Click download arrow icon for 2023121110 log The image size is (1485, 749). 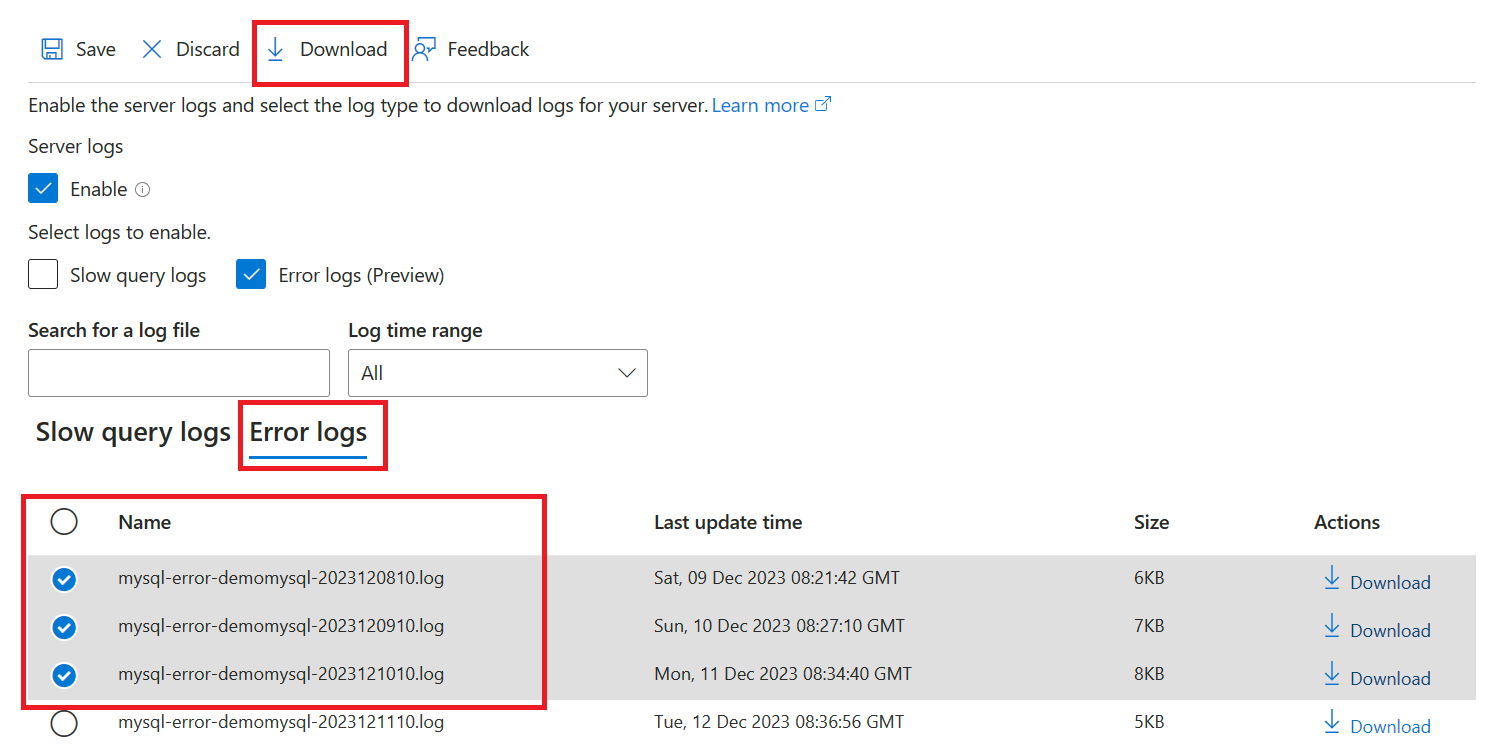1331,723
